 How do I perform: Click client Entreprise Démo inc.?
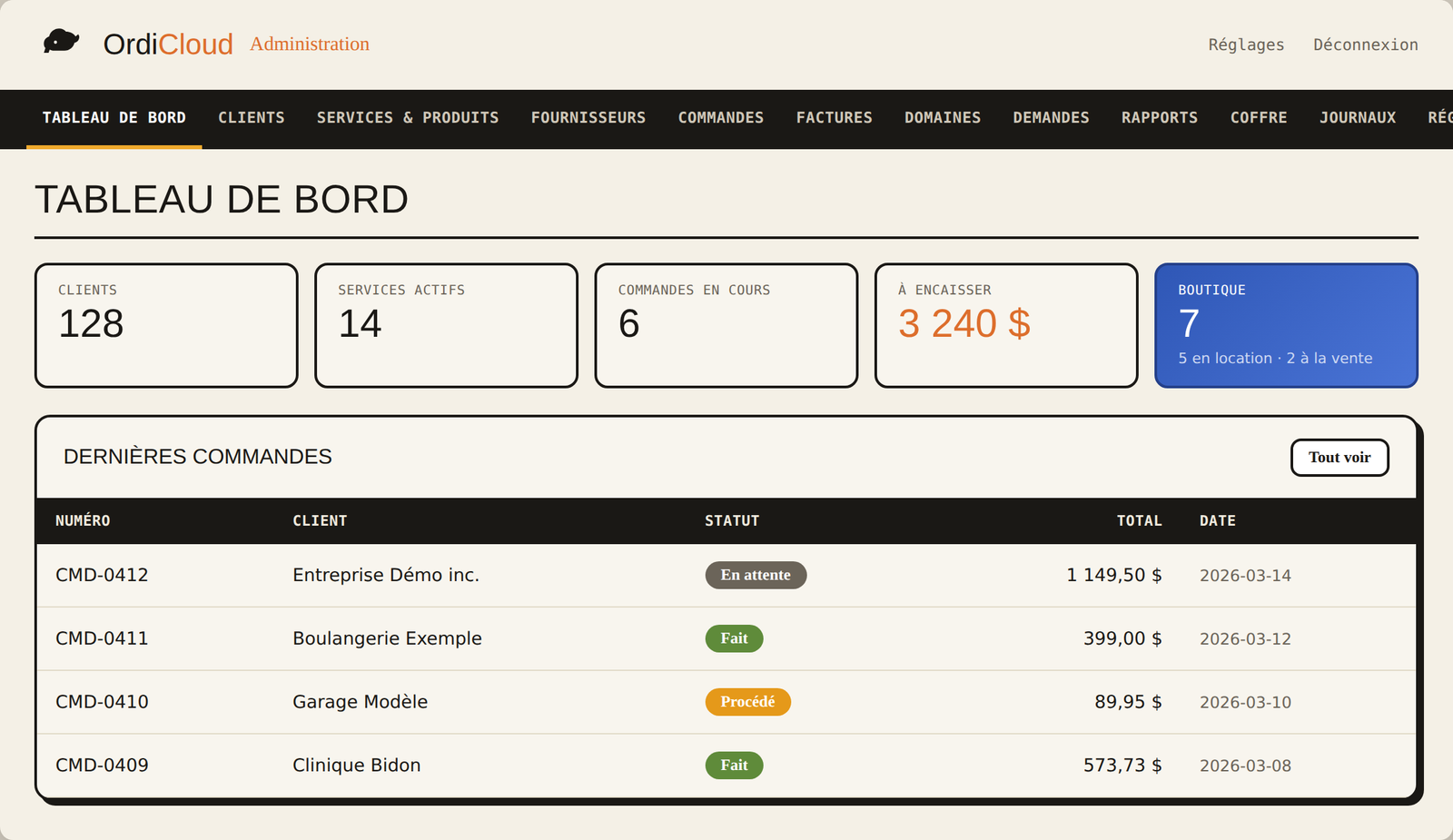pyautogui.click(x=386, y=575)
